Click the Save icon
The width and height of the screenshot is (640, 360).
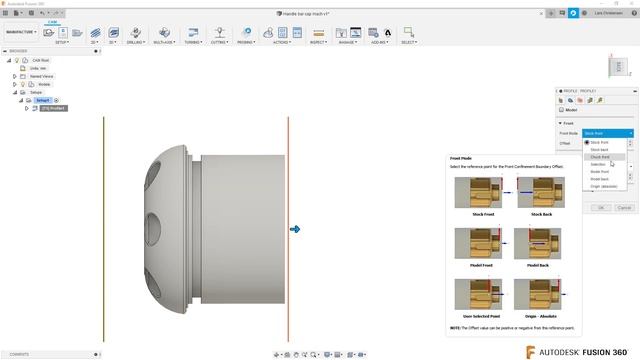(31, 13)
